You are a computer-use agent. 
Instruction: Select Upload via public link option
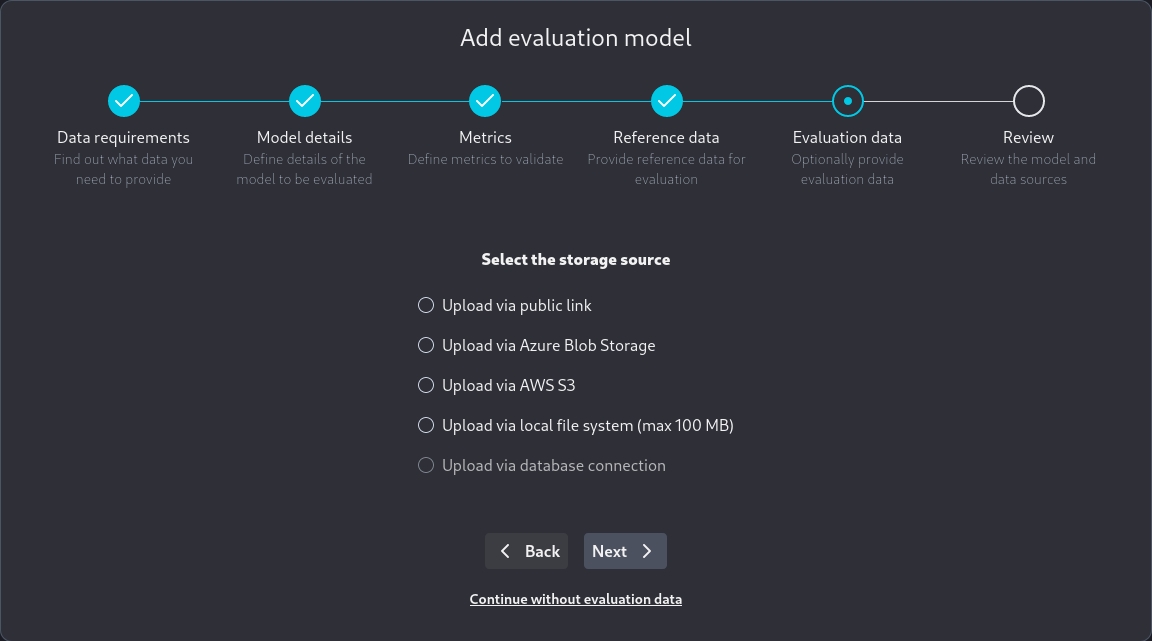point(426,305)
